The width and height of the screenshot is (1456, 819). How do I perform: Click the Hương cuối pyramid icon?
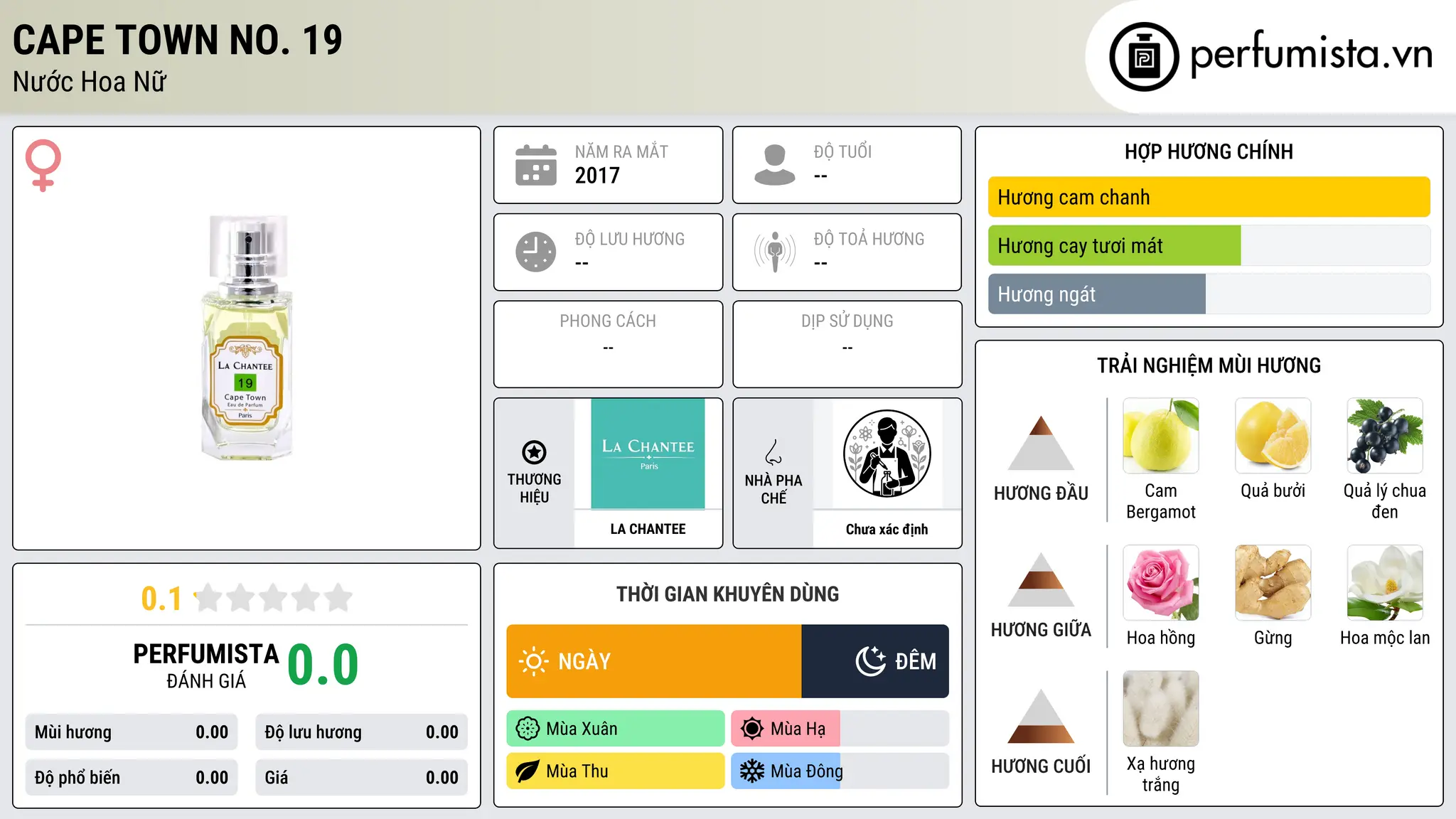click(x=1041, y=716)
